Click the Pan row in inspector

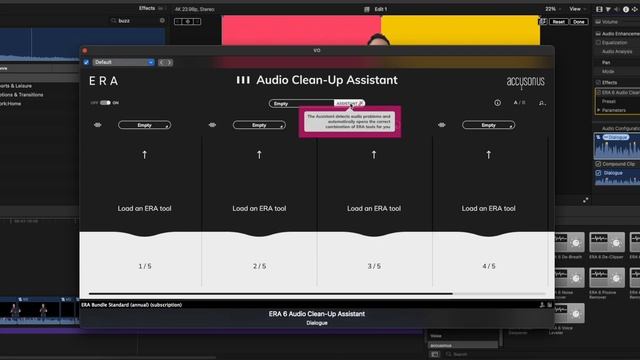[x=617, y=62]
